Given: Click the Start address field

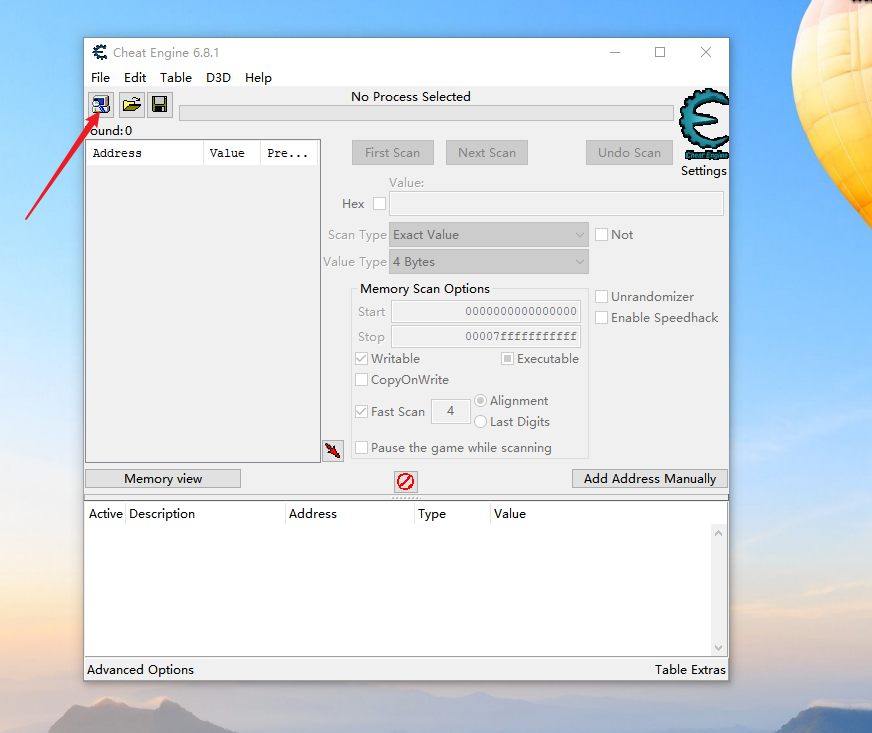Looking at the screenshot, I should (x=486, y=311).
